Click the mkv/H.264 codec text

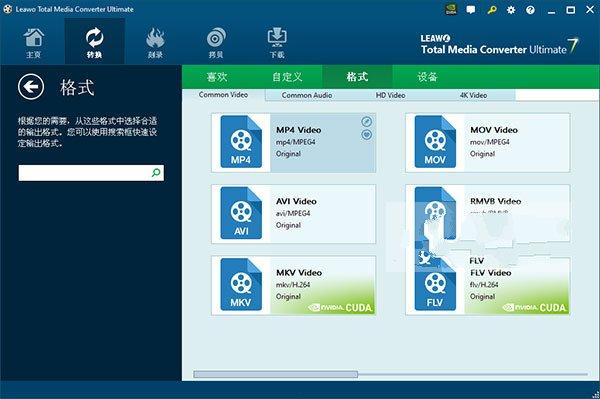[293, 285]
